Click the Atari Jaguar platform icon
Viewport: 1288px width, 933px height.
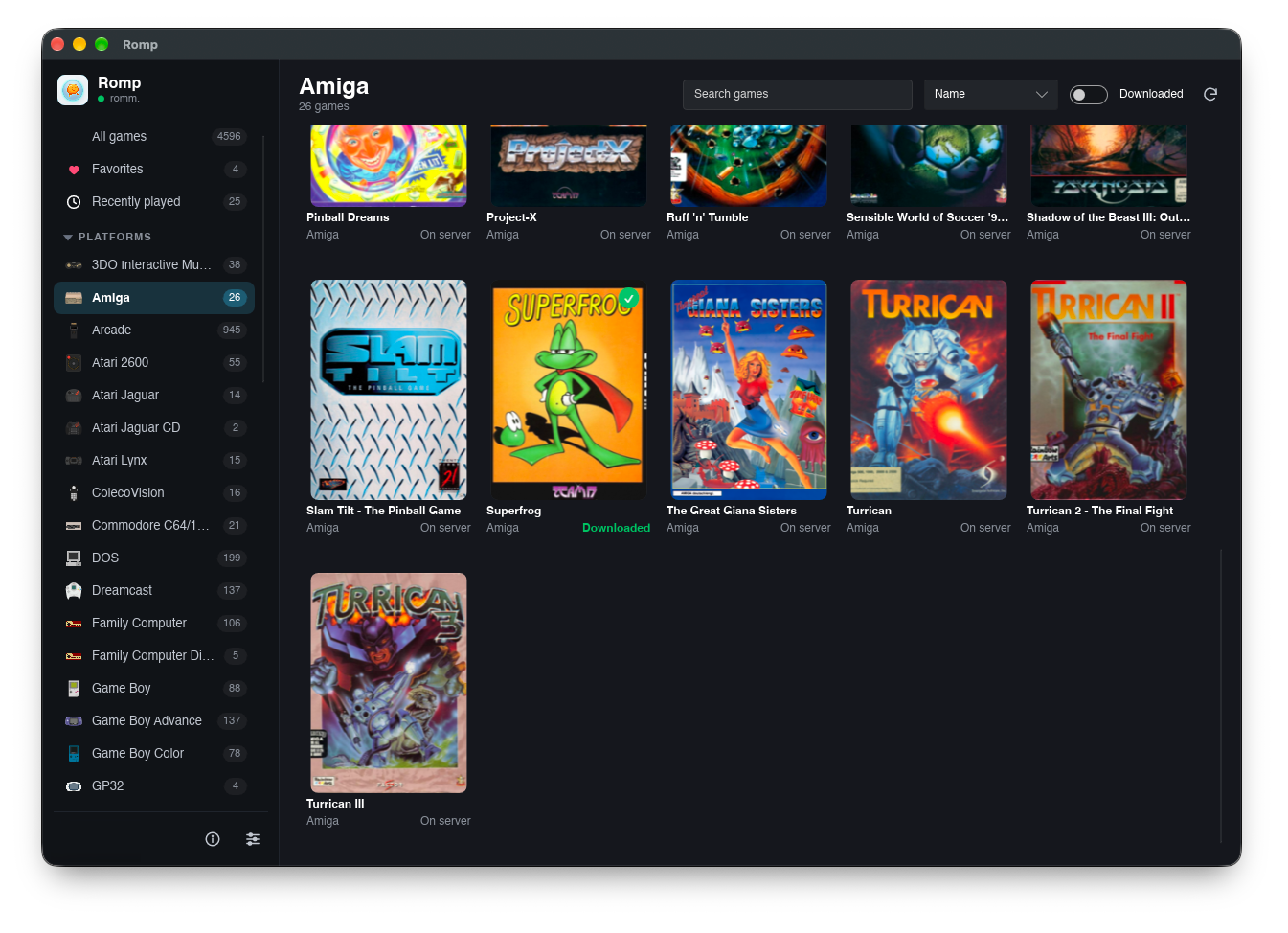[74, 396]
